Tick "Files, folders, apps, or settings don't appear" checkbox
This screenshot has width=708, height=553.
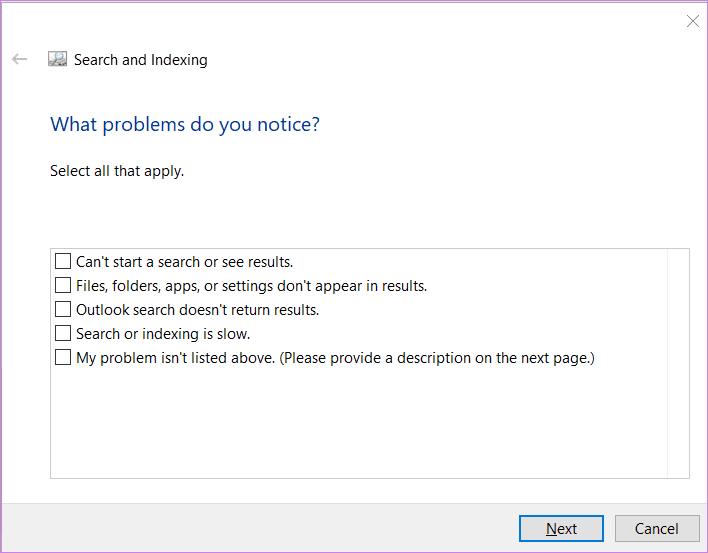click(63, 285)
